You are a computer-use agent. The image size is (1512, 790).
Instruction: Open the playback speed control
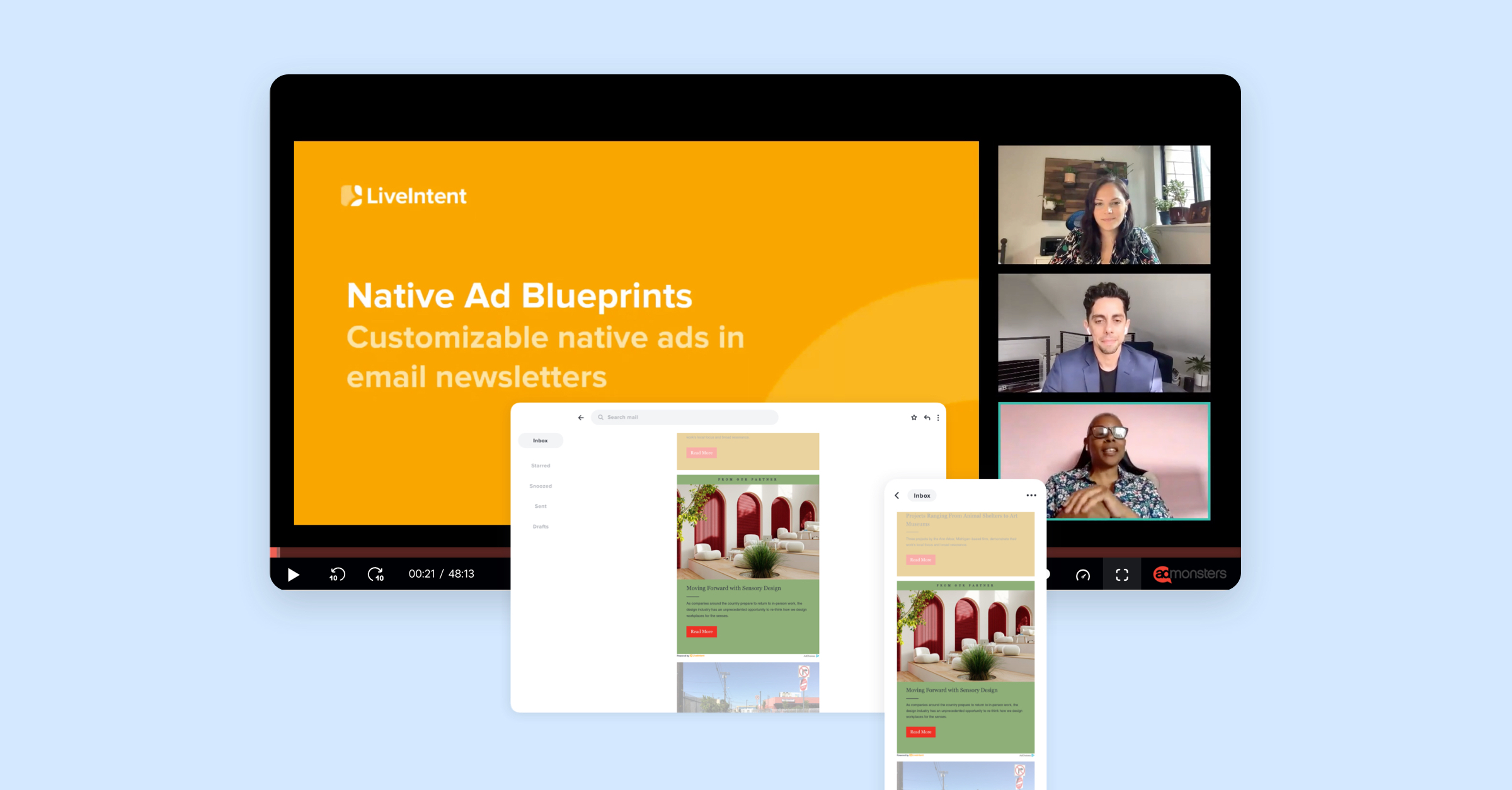coord(1083,575)
